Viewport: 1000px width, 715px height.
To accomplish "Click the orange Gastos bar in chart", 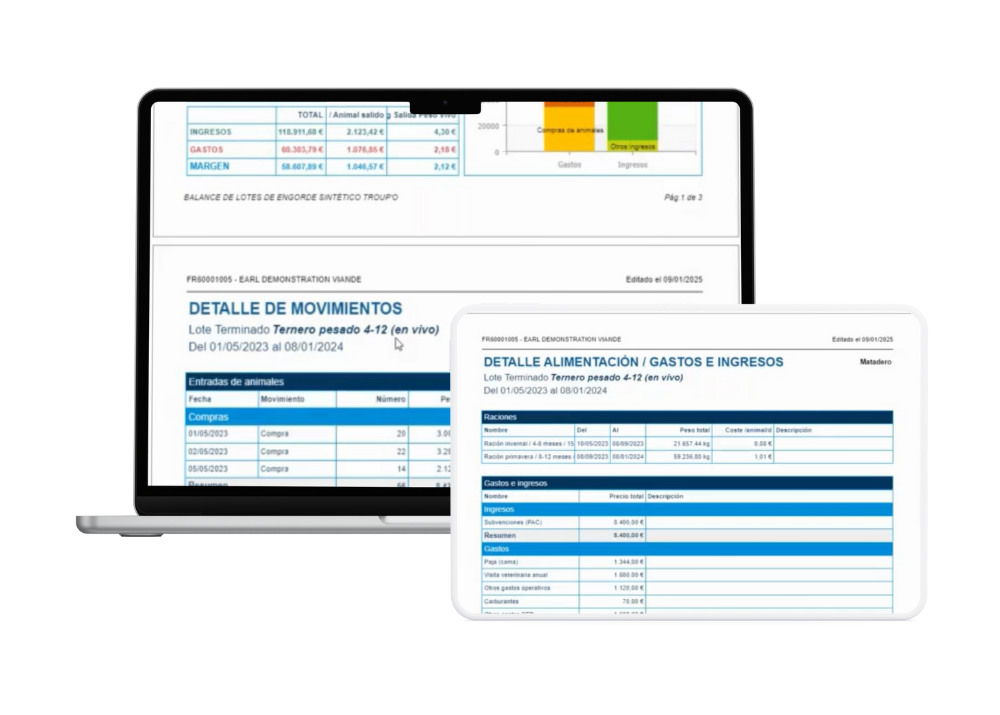I will pos(568,128).
